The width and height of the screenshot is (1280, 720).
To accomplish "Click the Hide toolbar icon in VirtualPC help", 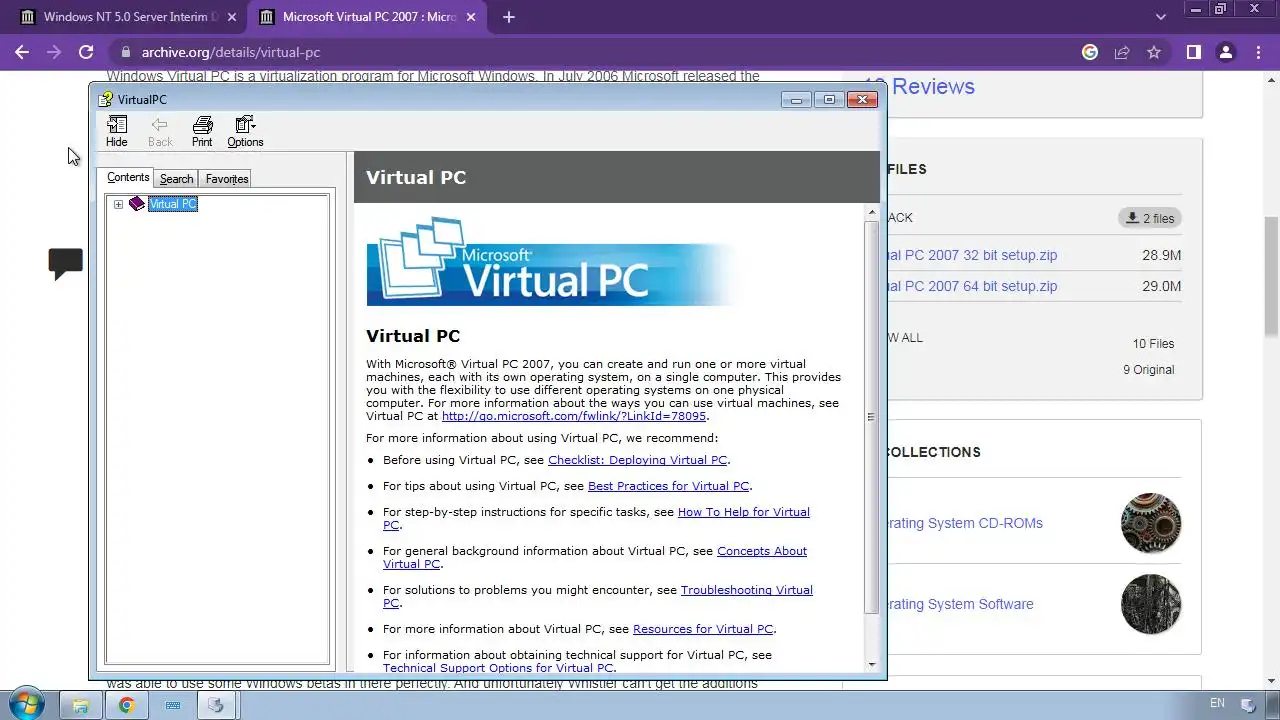I will click(117, 131).
